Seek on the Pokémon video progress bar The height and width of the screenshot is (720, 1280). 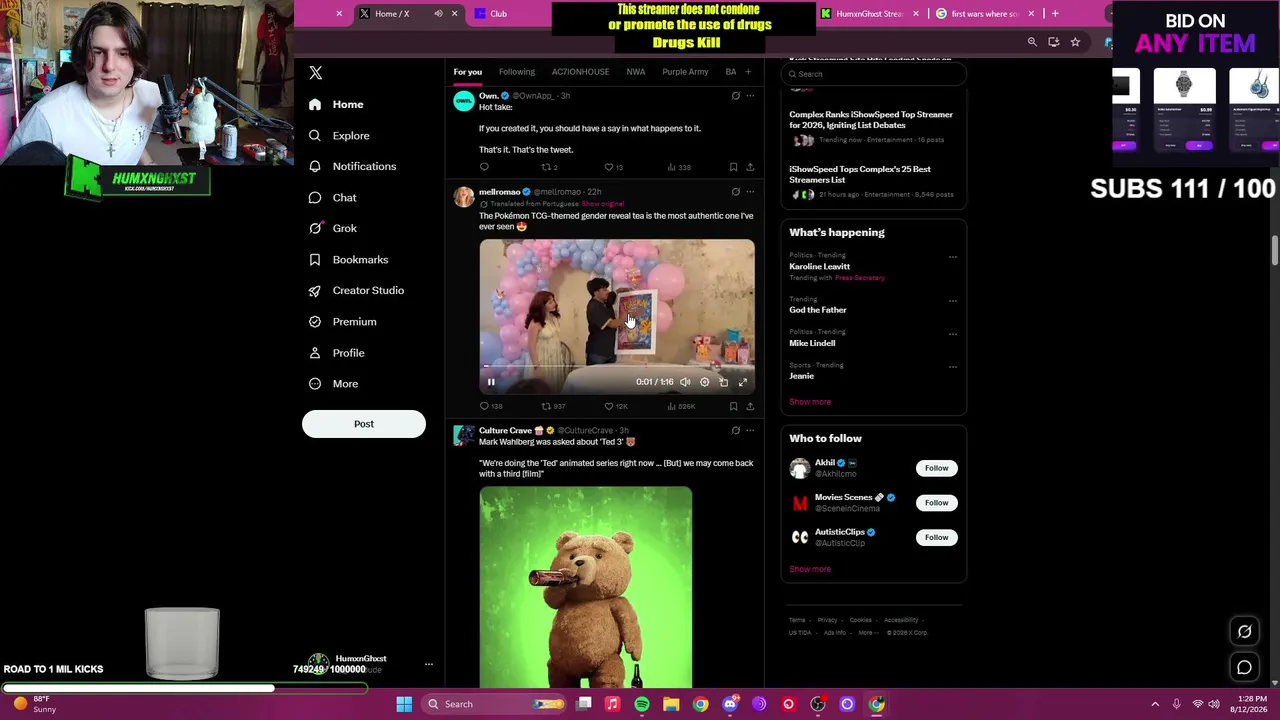tap(617, 367)
